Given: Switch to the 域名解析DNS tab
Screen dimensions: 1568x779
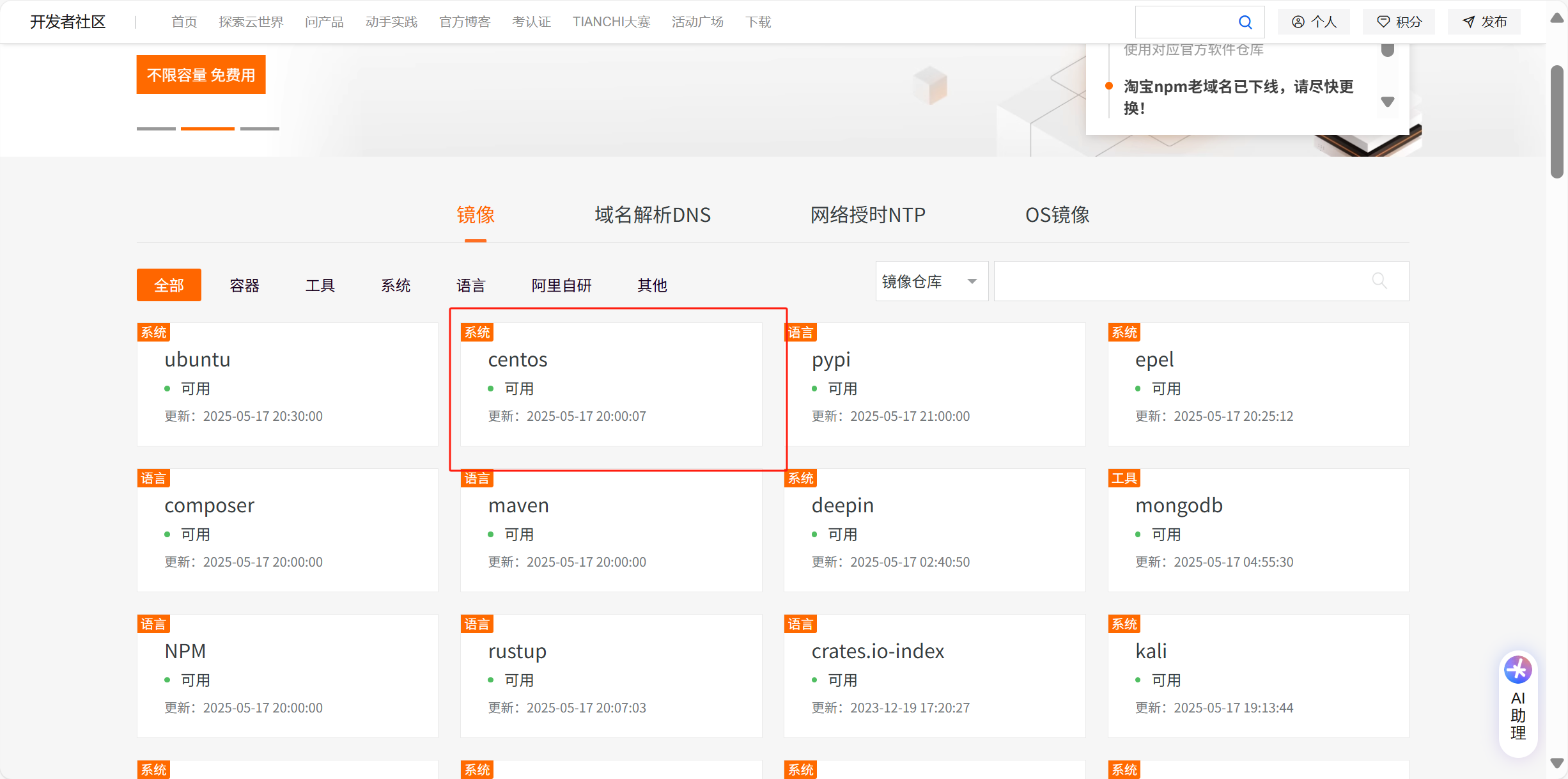Looking at the screenshot, I should (x=652, y=215).
